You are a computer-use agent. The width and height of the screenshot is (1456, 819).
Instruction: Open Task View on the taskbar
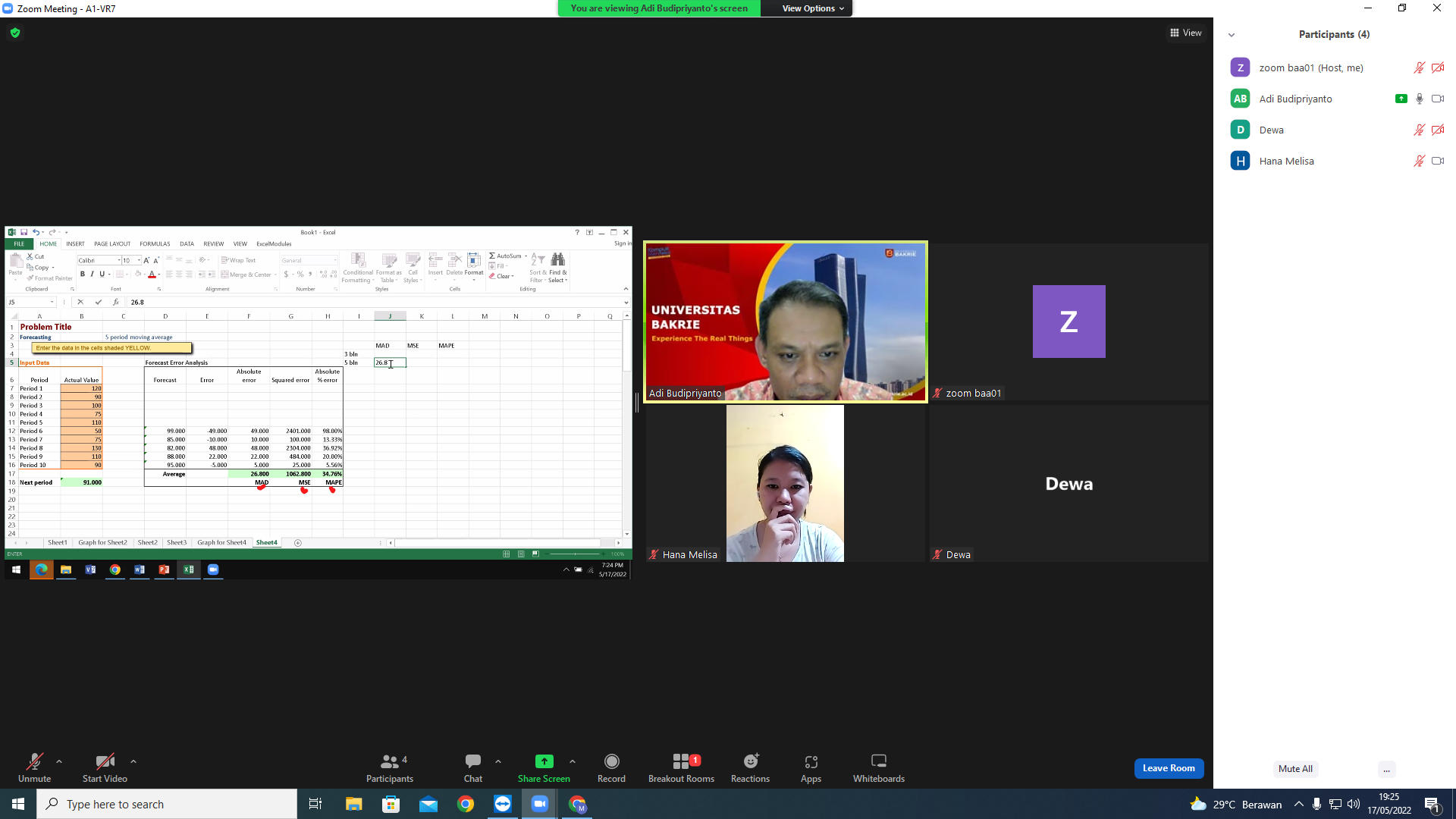point(315,804)
